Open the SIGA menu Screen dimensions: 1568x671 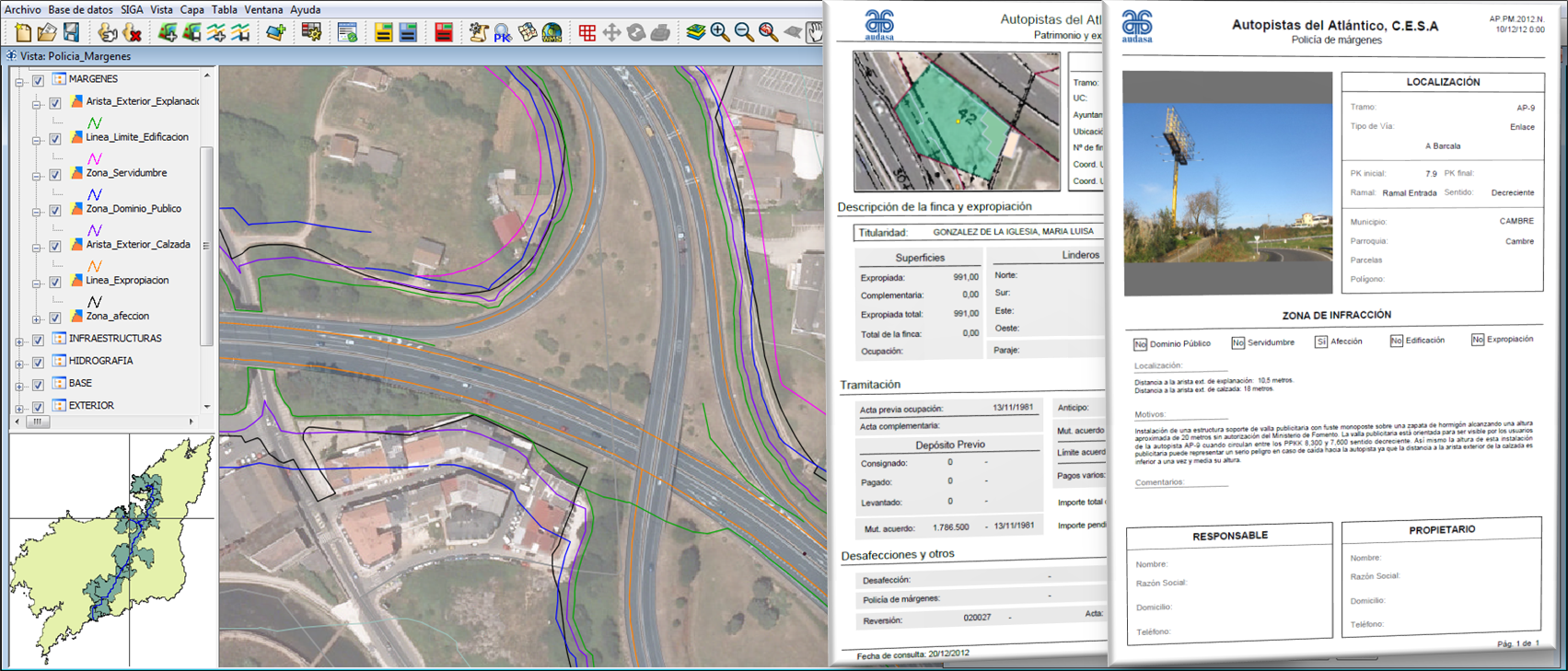tap(132, 9)
